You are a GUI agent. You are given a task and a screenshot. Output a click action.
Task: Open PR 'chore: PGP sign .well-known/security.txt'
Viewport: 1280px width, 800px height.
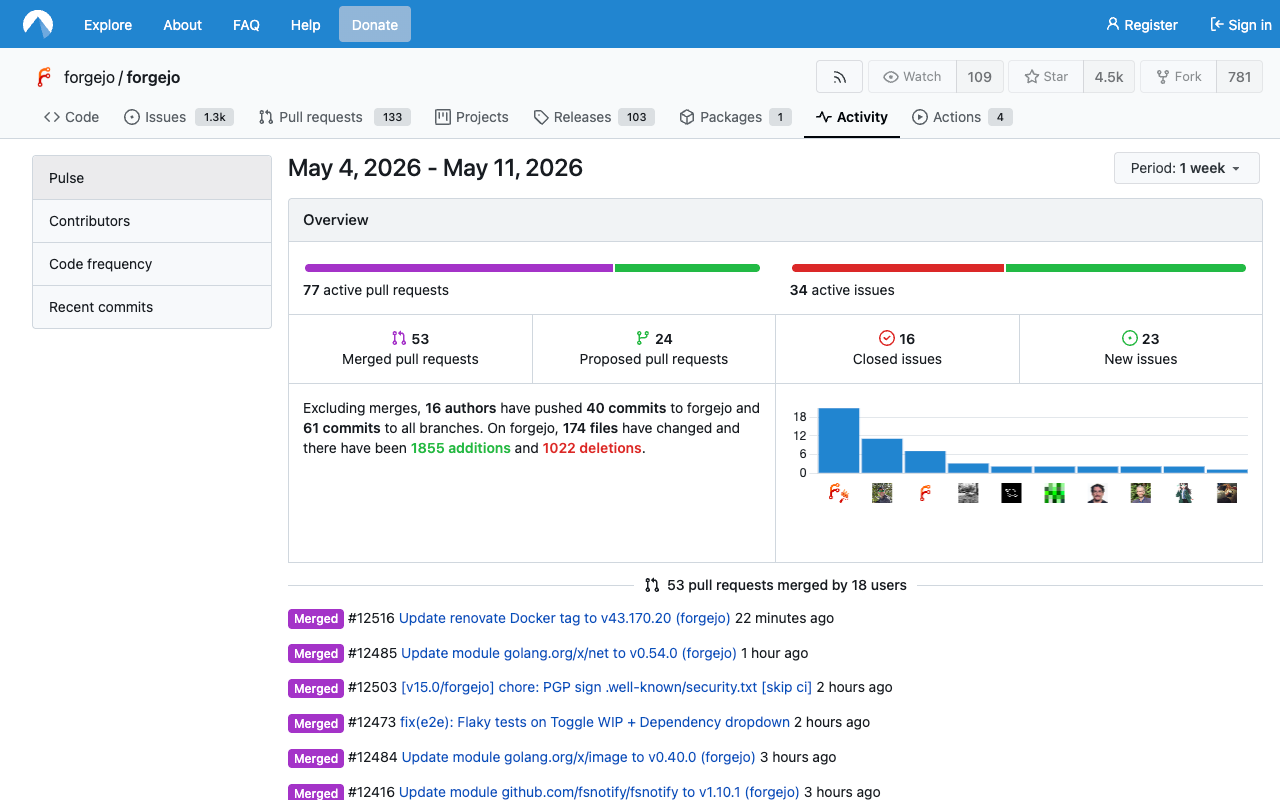[606, 687]
